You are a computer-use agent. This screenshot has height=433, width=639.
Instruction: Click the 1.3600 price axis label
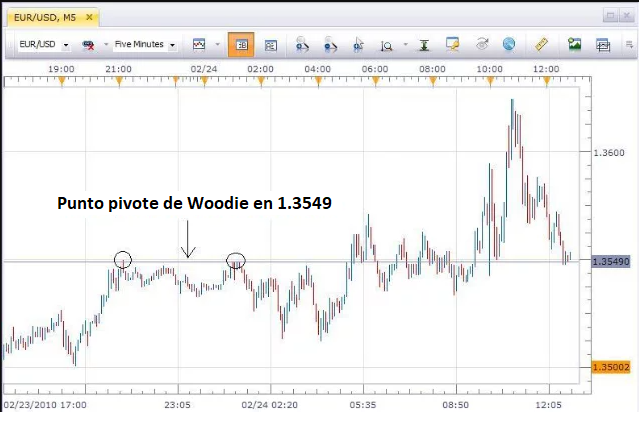(608, 153)
